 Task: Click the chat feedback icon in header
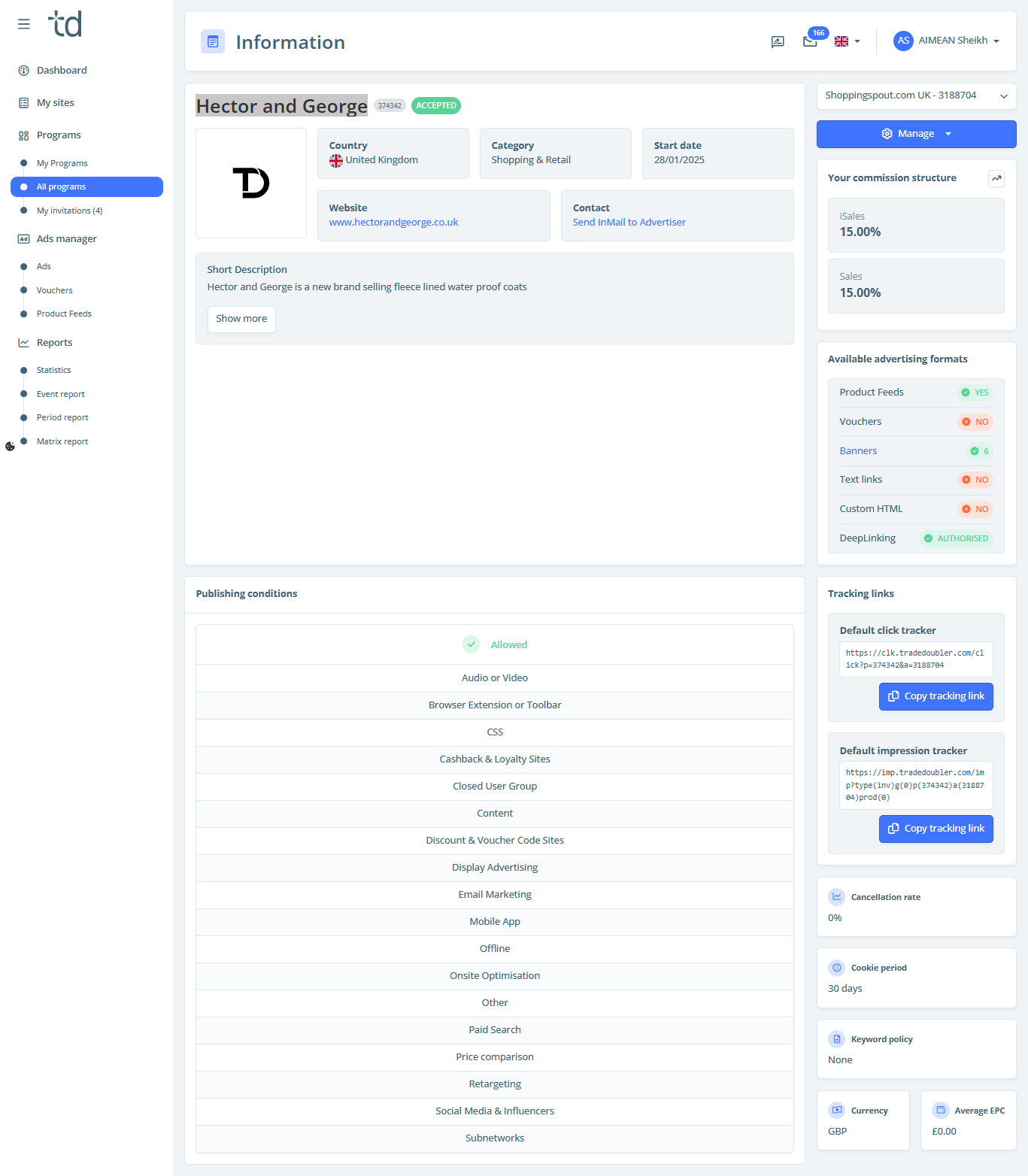click(x=778, y=41)
